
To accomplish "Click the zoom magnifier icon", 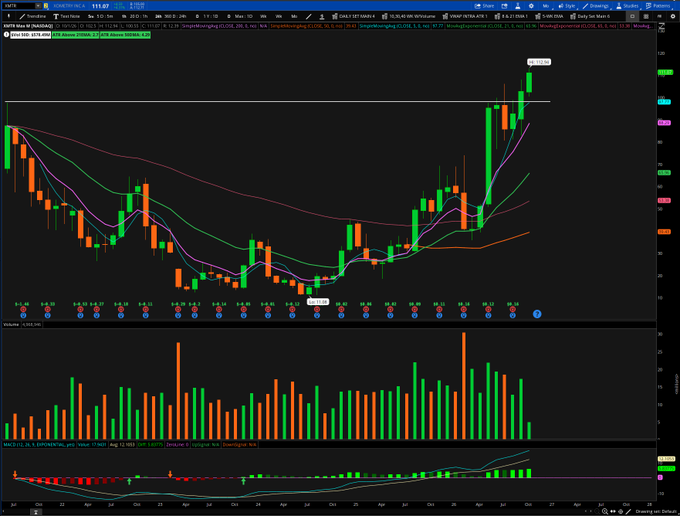I will [605, 512].
